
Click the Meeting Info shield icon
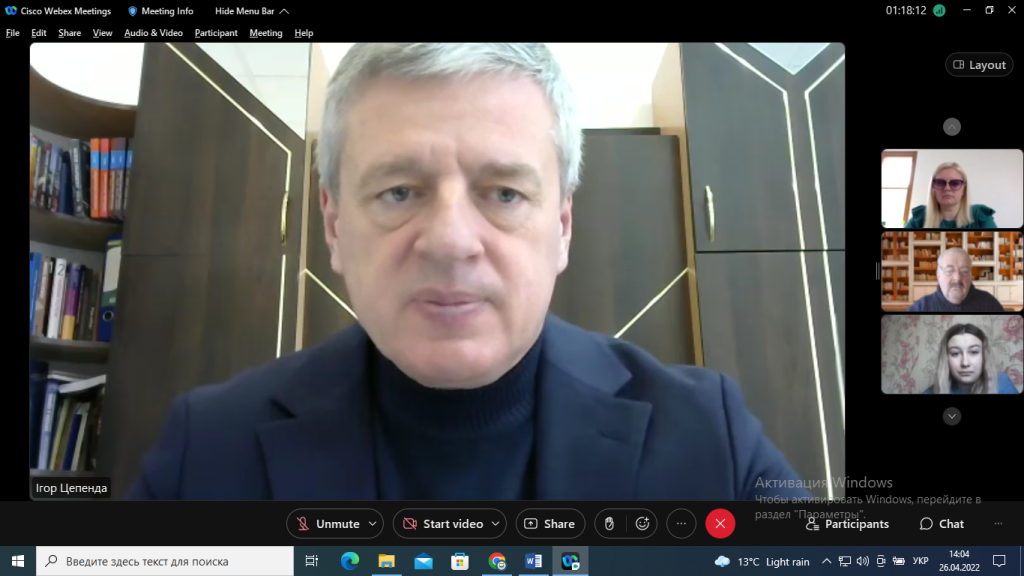133,11
